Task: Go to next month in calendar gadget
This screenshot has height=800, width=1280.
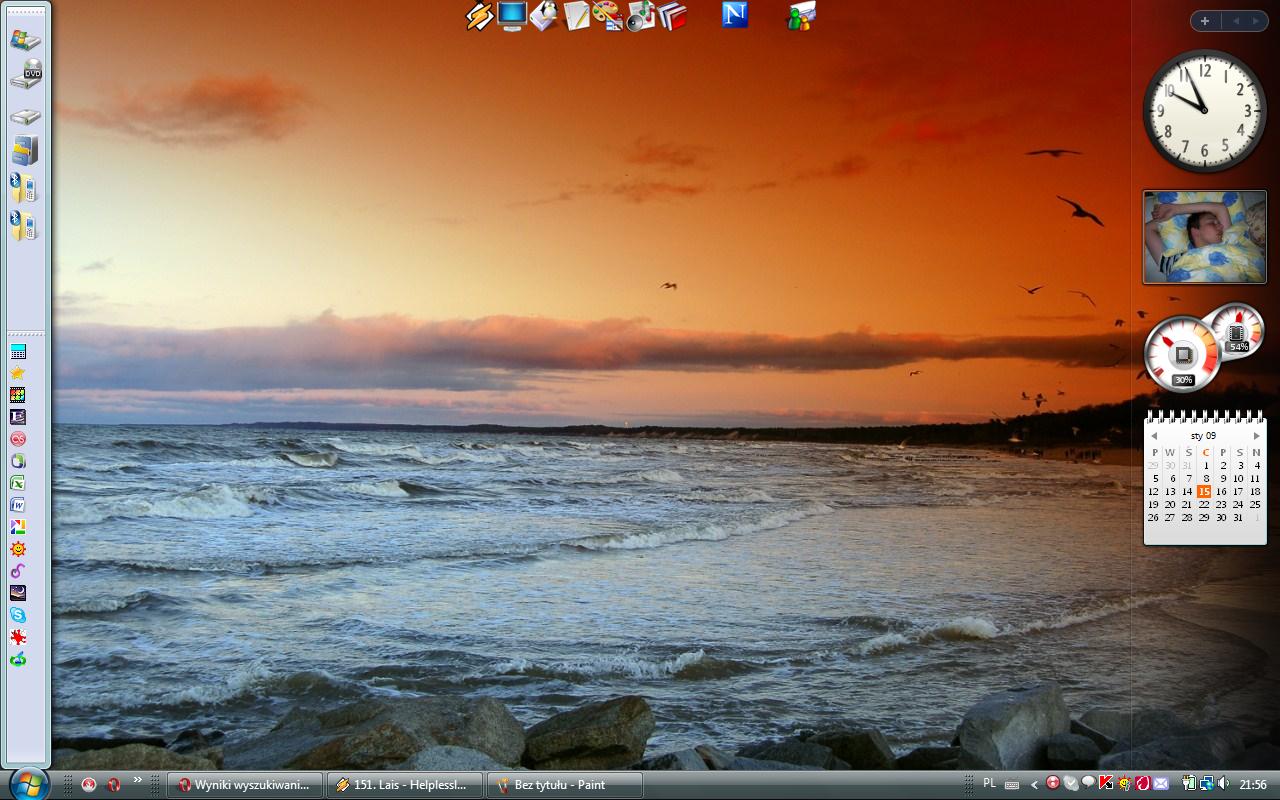Action: click(1256, 436)
